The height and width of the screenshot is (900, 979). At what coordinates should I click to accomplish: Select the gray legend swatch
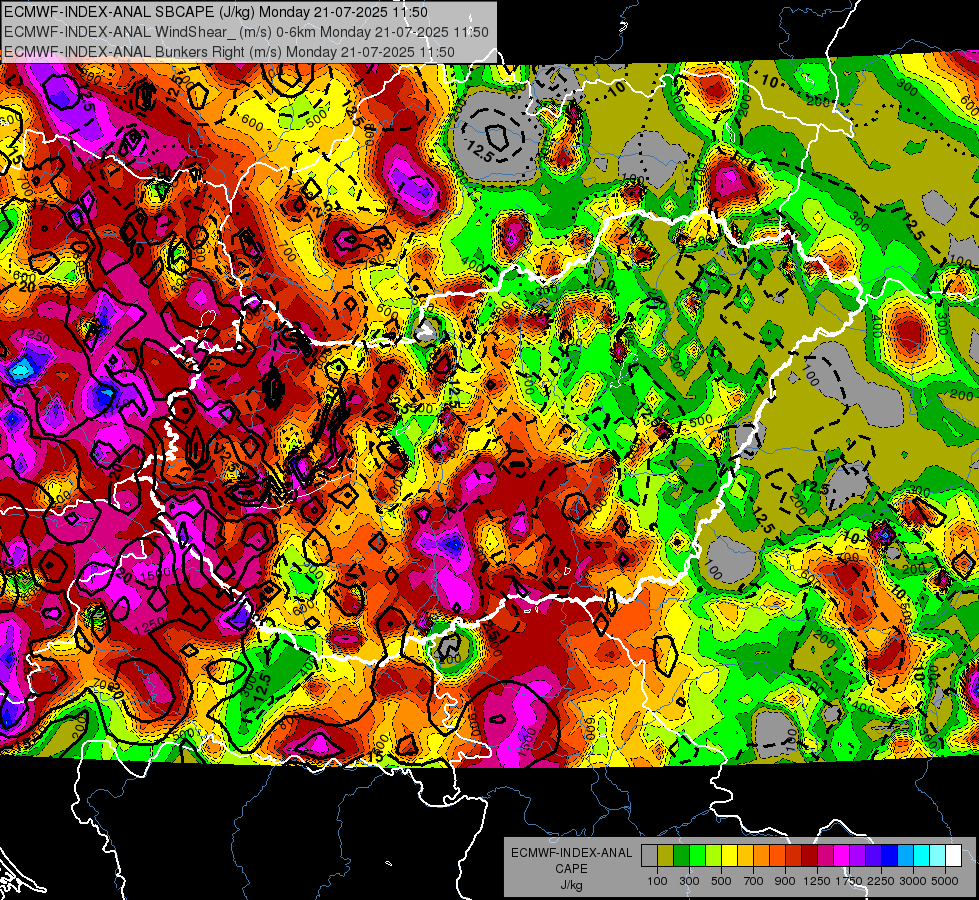click(x=649, y=856)
